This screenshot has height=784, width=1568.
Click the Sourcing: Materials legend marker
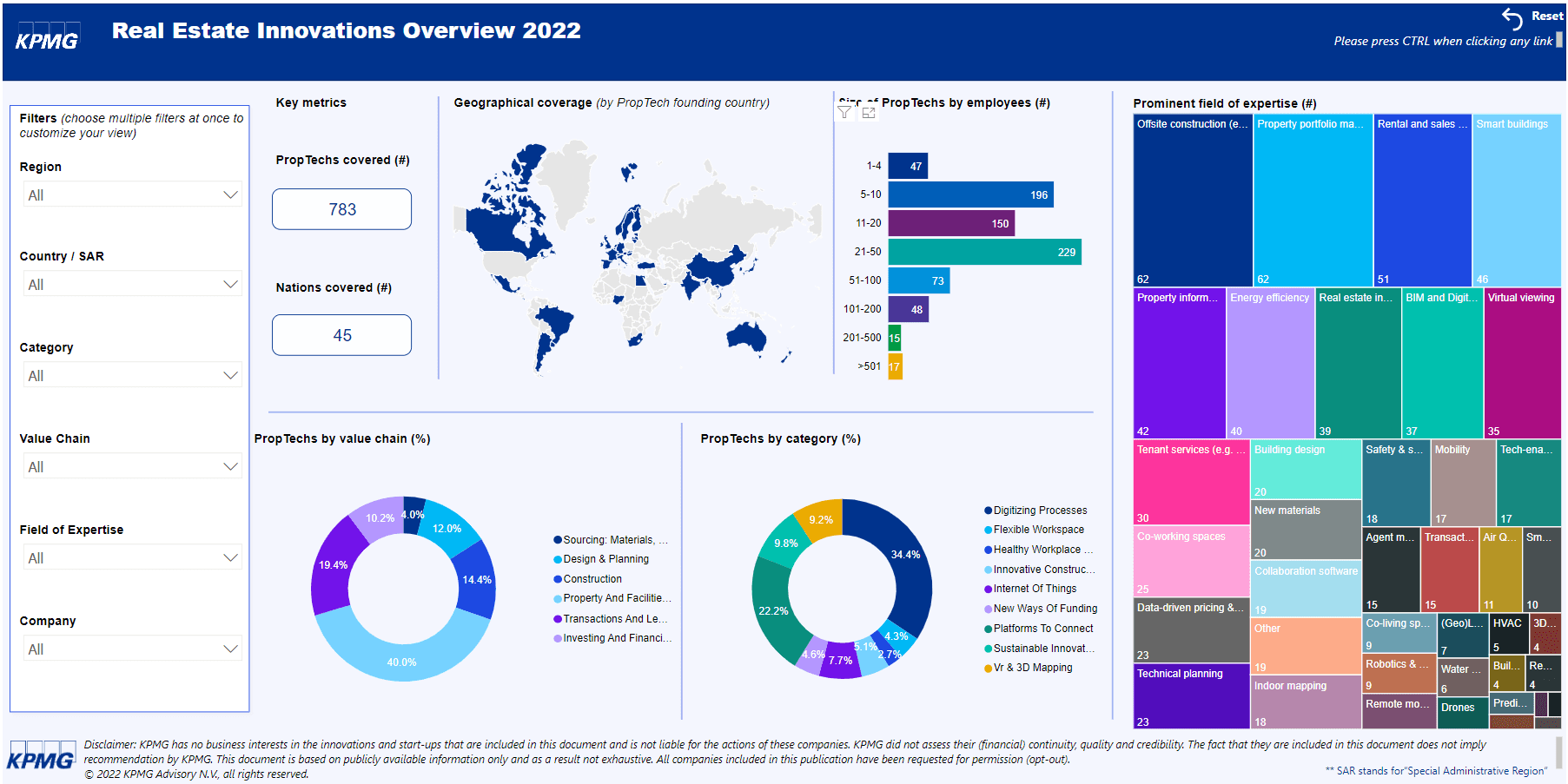click(x=558, y=540)
